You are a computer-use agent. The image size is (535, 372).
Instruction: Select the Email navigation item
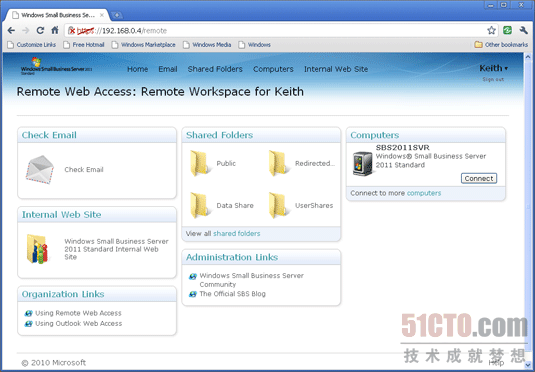click(168, 69)
